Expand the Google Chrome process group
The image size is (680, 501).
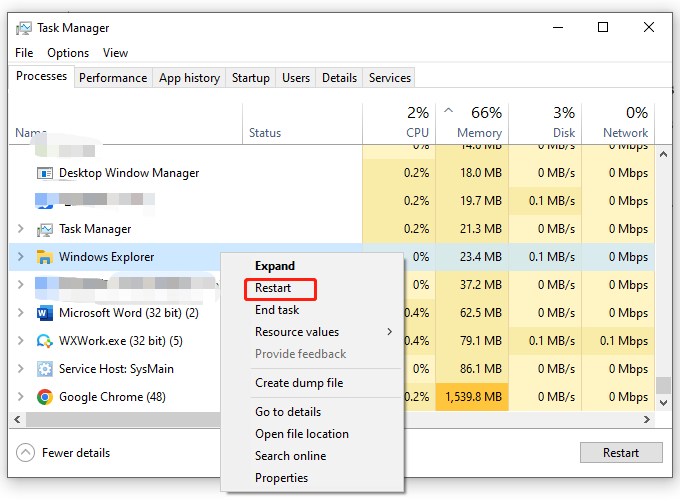tap(20, 396)
